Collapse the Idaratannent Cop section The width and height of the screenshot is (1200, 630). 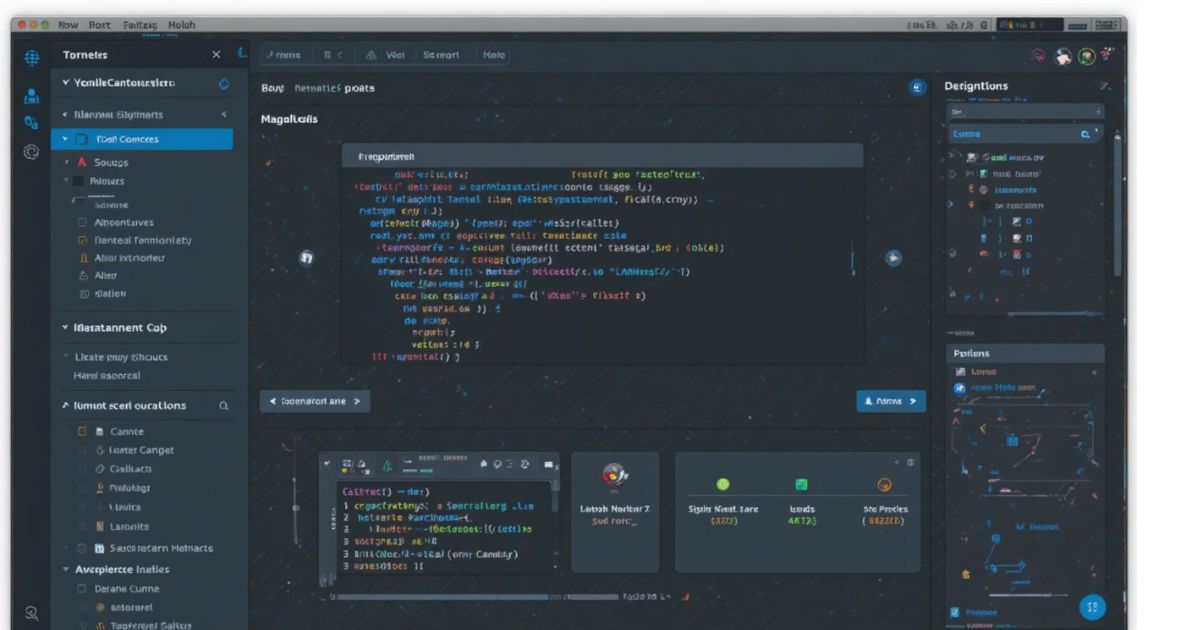click(x=66, y=328)
